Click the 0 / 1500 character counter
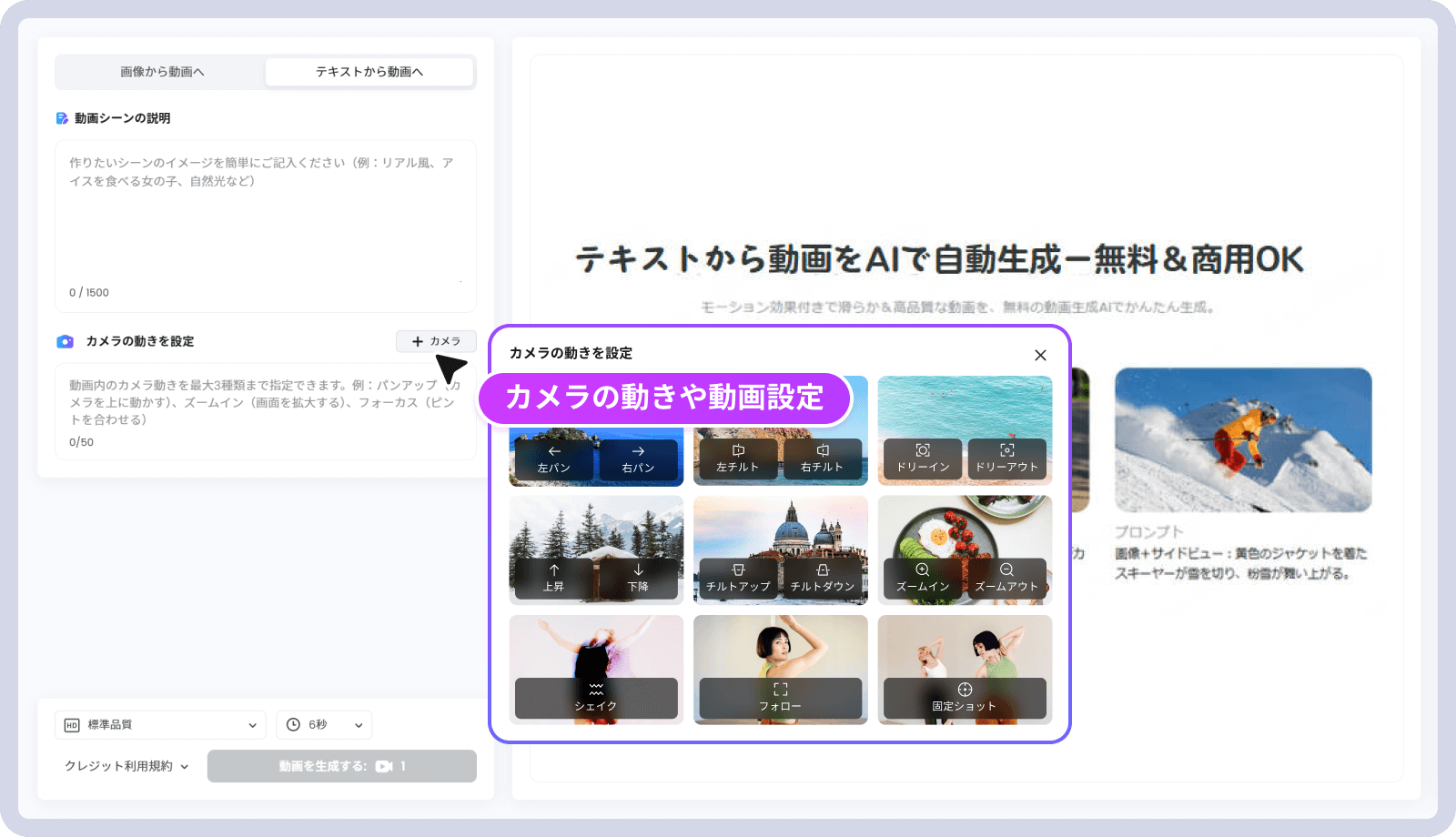The image size is (1456, 837). point(89,293)
